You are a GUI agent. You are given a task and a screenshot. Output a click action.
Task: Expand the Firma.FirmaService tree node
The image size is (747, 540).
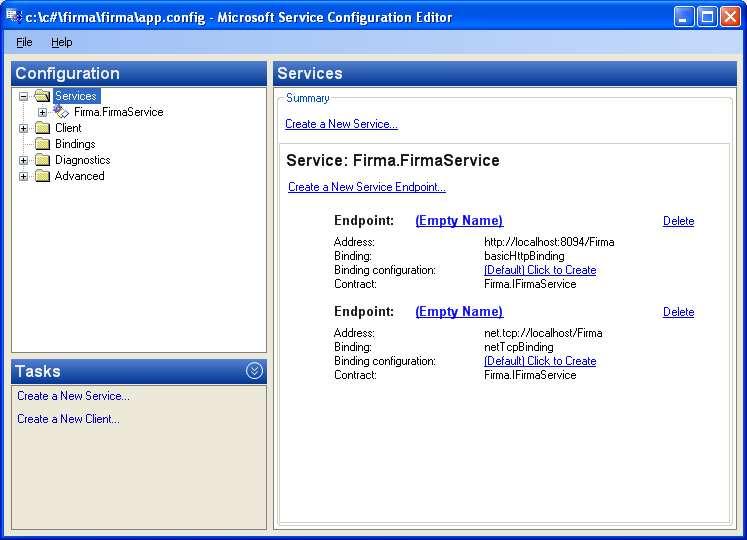(x=42, y=112)
